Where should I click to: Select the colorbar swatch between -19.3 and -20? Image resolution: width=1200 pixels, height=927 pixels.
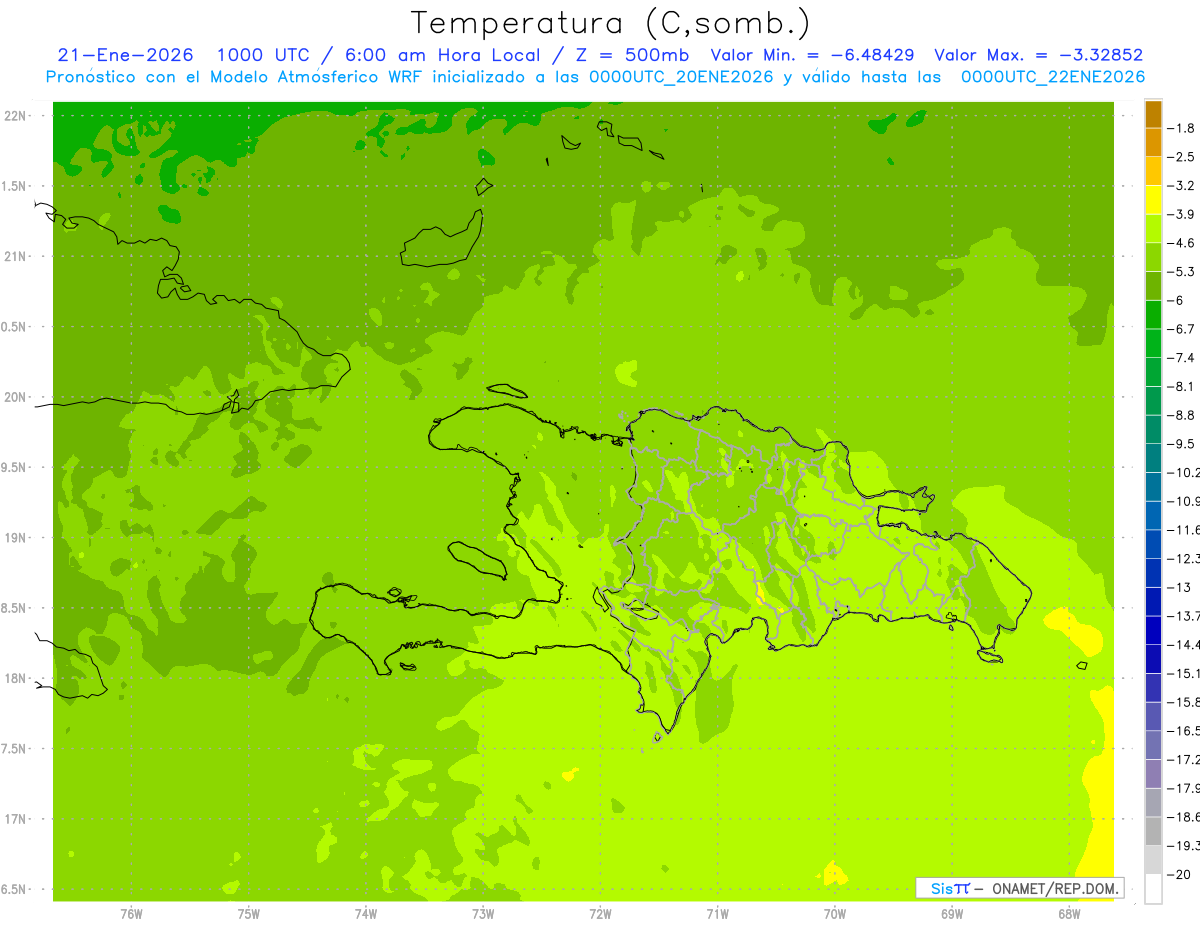tap(1153, 860)
